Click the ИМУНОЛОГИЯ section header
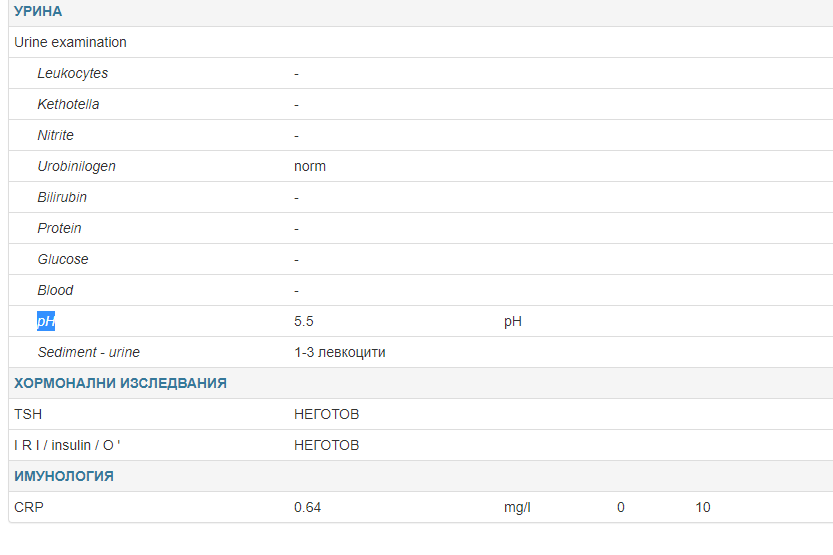This screenshot has width=833, height=555. 63,476
